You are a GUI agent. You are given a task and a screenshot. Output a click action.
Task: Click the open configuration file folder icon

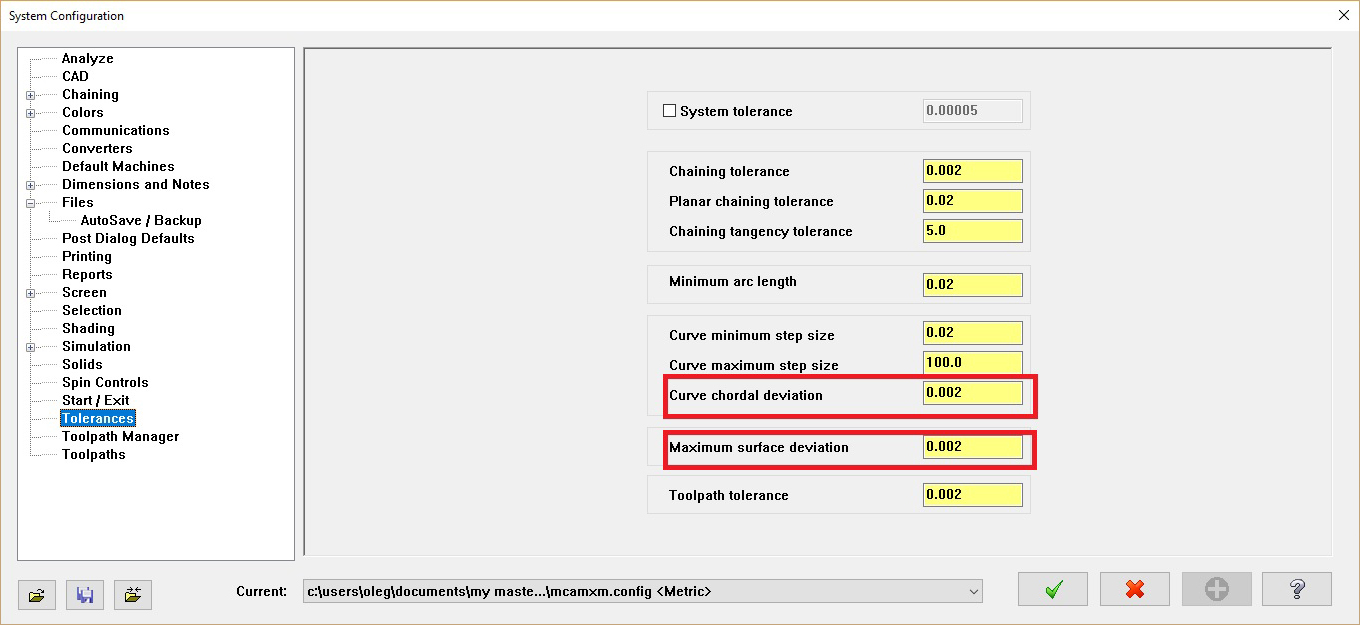pos(37,595)
